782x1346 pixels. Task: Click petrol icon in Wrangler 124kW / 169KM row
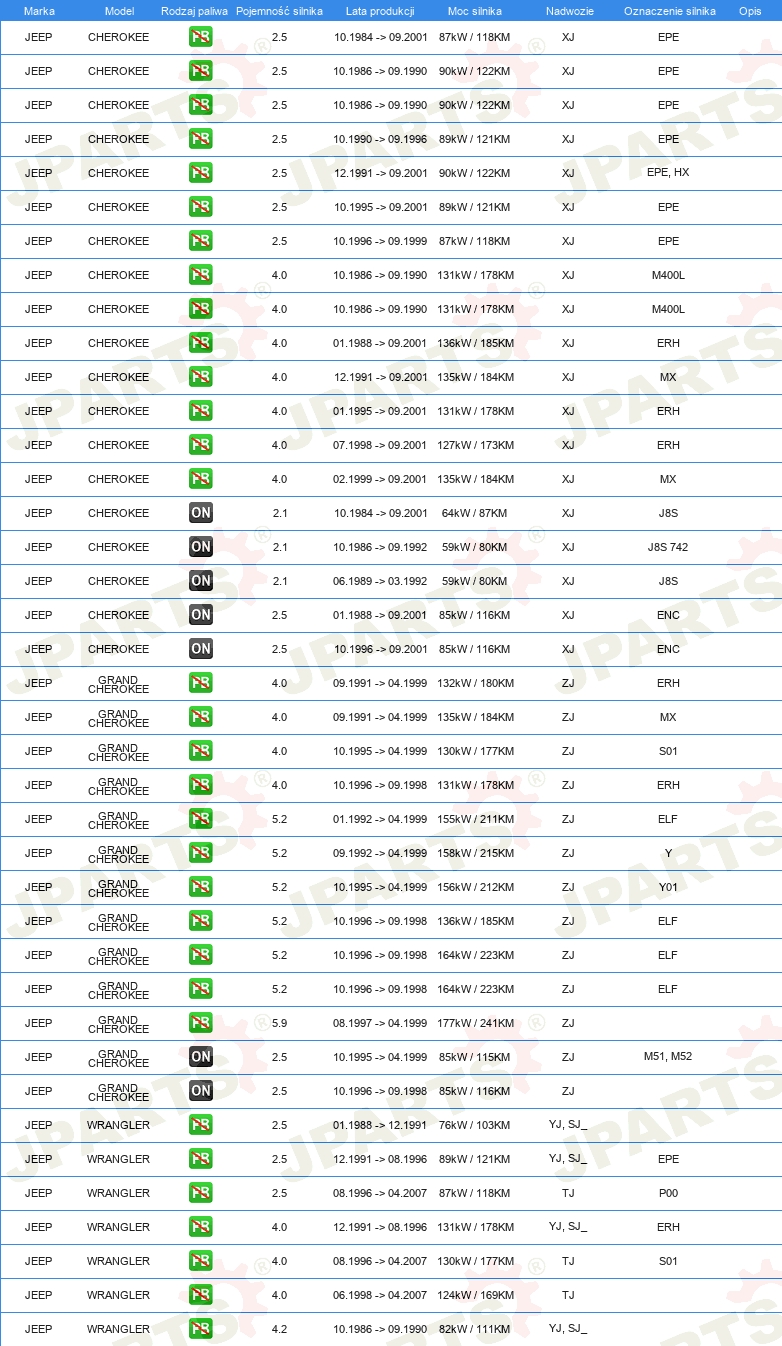click(x=201, y=1295)
